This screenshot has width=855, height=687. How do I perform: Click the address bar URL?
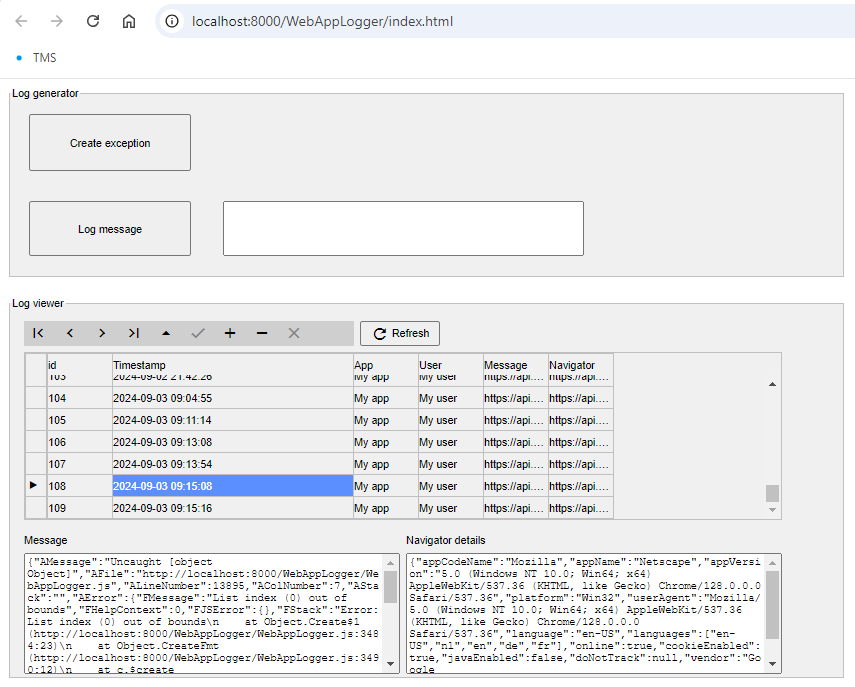click(x=322, y=21)
